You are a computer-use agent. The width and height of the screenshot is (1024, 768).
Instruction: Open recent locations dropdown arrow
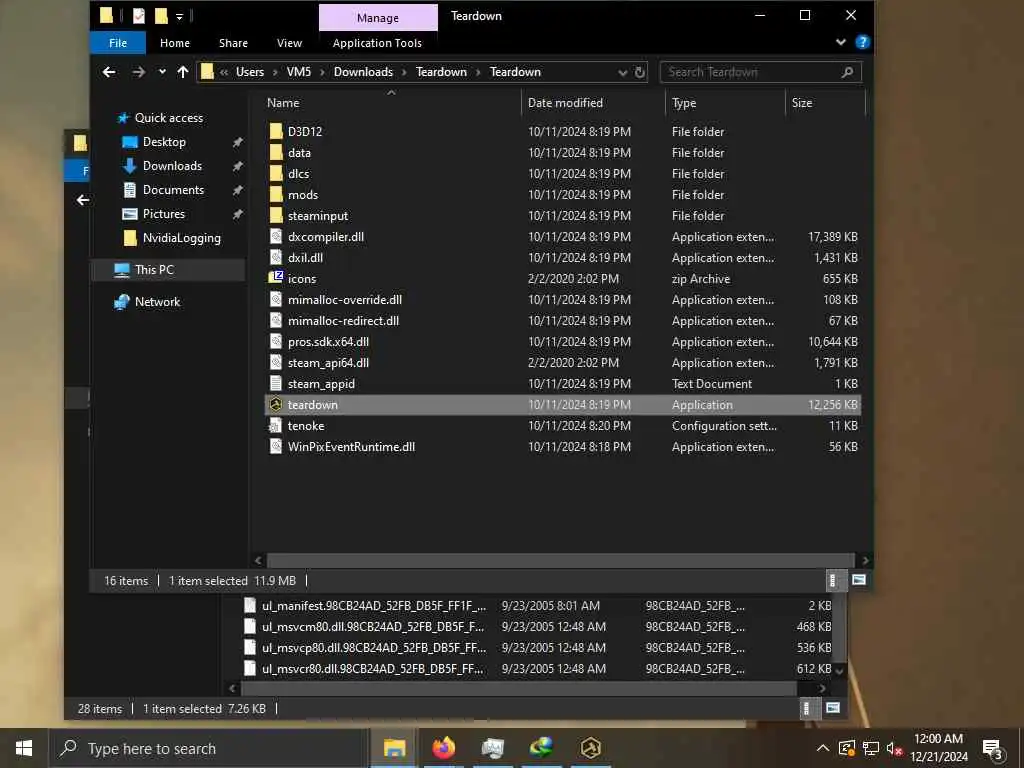tap(162, 72)
